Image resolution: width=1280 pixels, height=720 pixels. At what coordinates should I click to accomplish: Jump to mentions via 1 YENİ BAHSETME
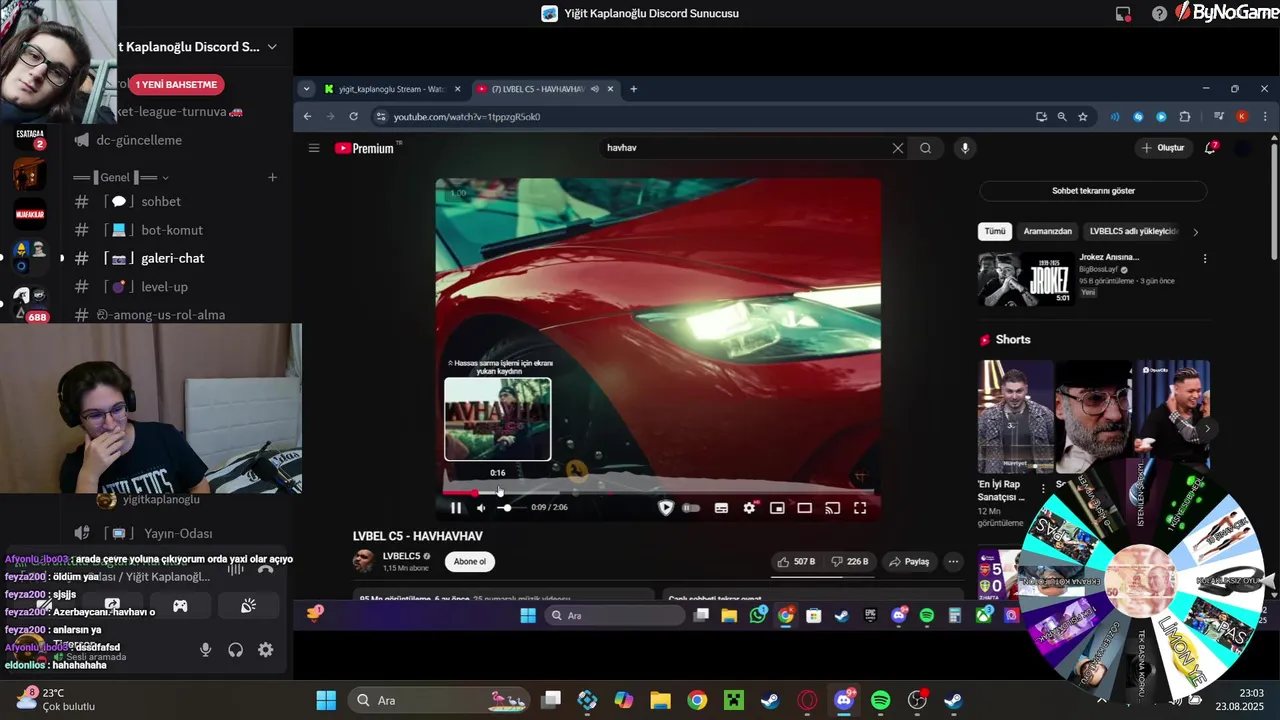pyautogui.click(x=176, y=85)
